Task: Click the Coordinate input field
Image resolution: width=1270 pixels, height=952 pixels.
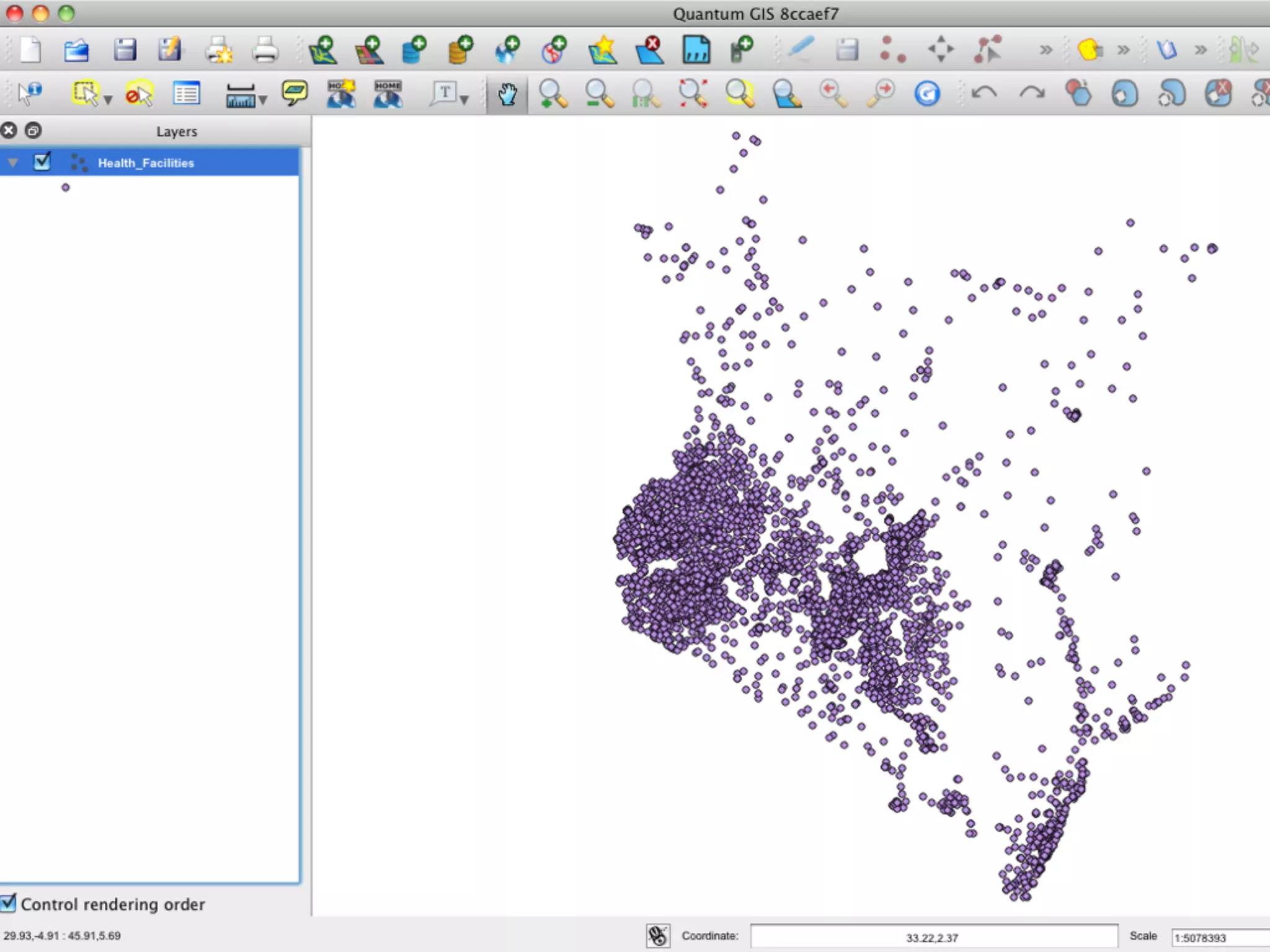Action: 933,937
